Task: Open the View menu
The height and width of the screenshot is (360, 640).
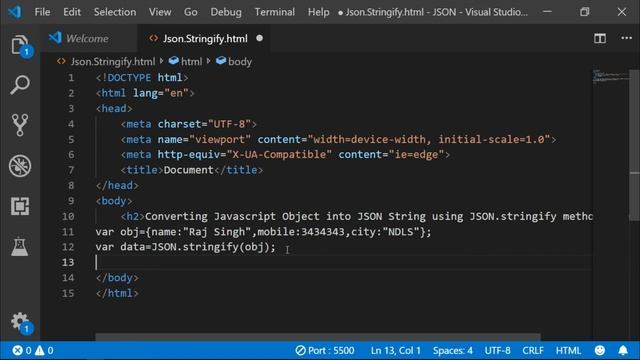Action: [160, 12]
